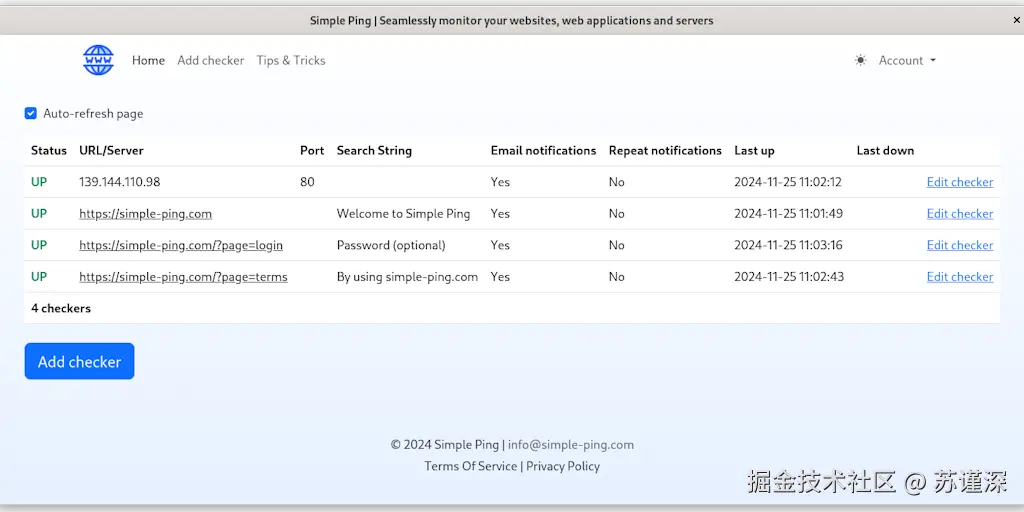Open the simple-ping.com/?page=terms URL link

183,277
